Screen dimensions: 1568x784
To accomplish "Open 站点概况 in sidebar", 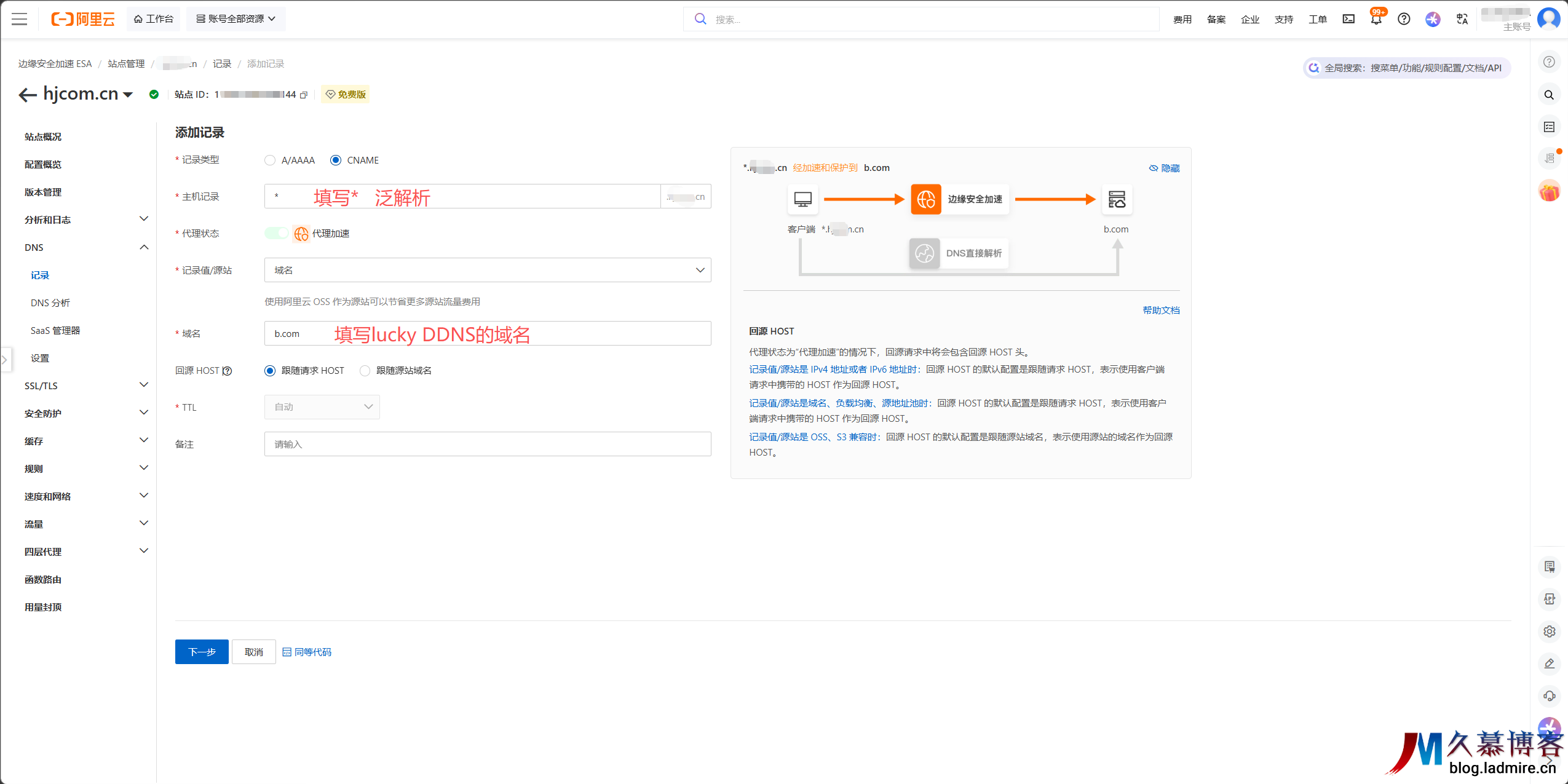I will [43, 137].
